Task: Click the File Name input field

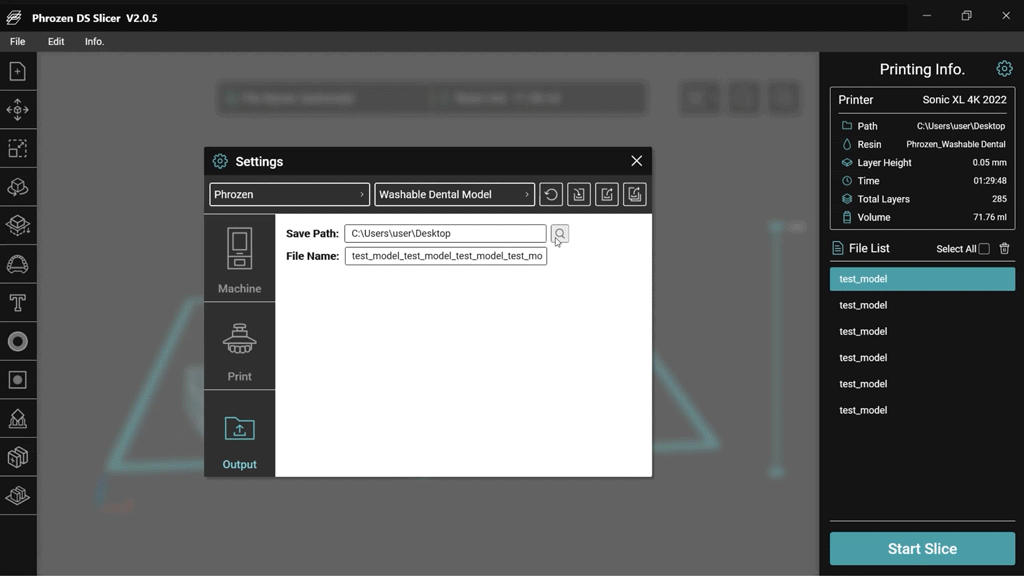Action: coord(446,256)
